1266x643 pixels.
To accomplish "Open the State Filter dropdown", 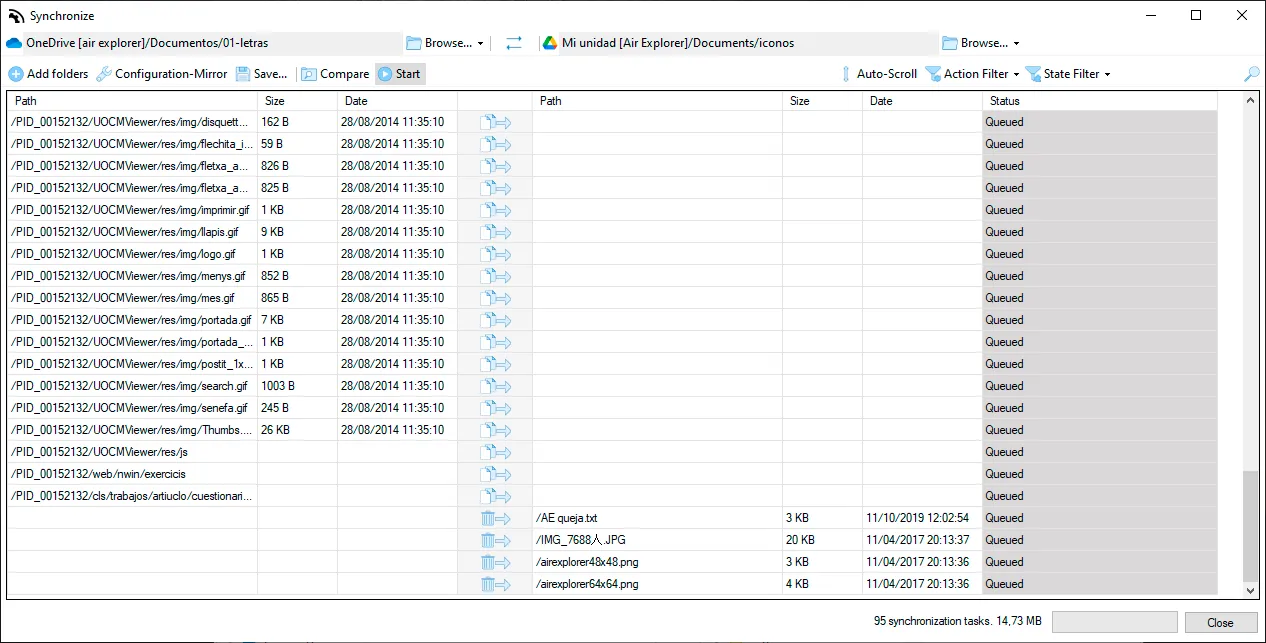I will pyautogui.click(x=1068, y=74).
